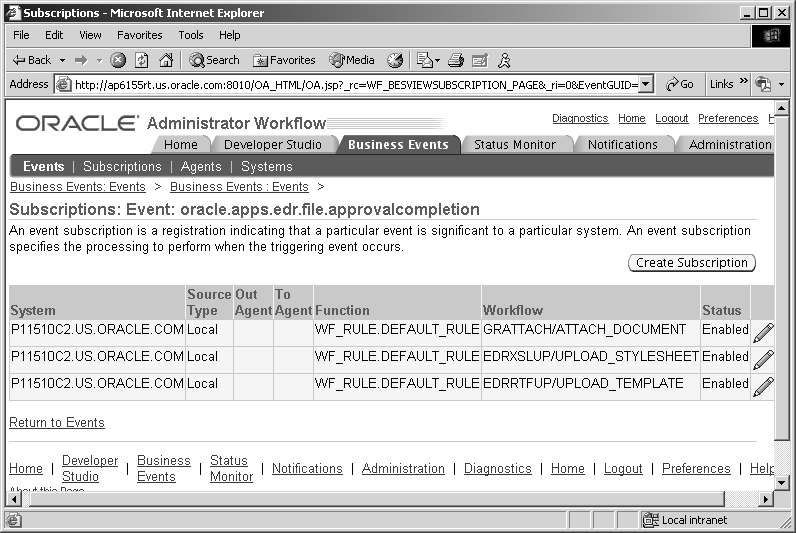The height and width of the screenshot is (533, 796).
Task: Click the browser Home house icon
Action: click(x=166, y=60)
